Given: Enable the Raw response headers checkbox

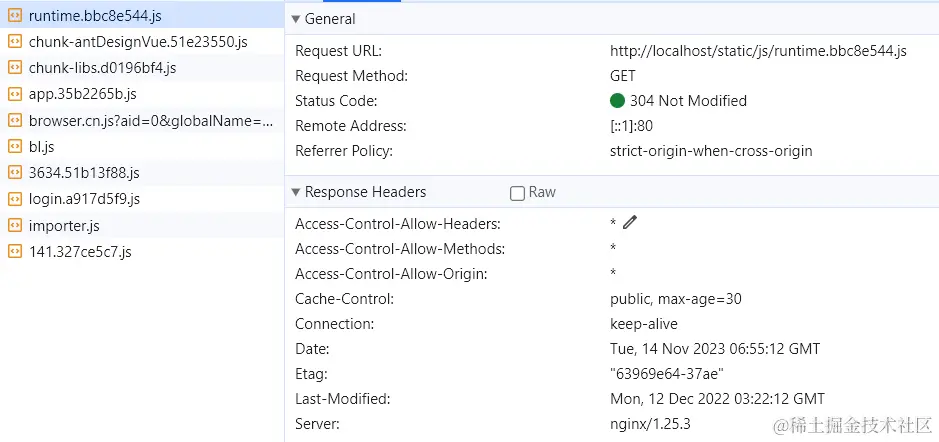Looking at the screenshot, I should [x=517, y=193].
